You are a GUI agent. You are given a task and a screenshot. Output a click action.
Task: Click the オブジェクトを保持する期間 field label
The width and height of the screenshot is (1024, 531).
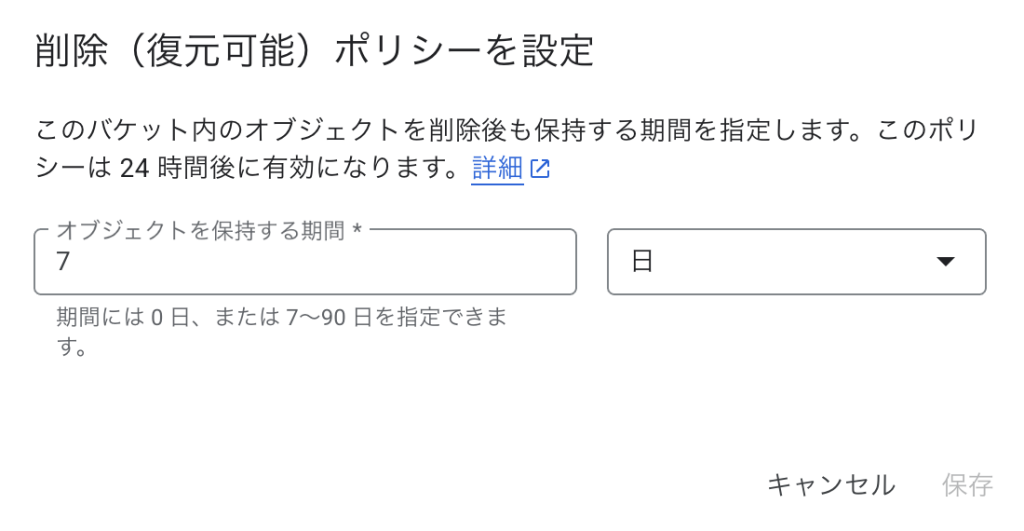(x=200, y=230)
